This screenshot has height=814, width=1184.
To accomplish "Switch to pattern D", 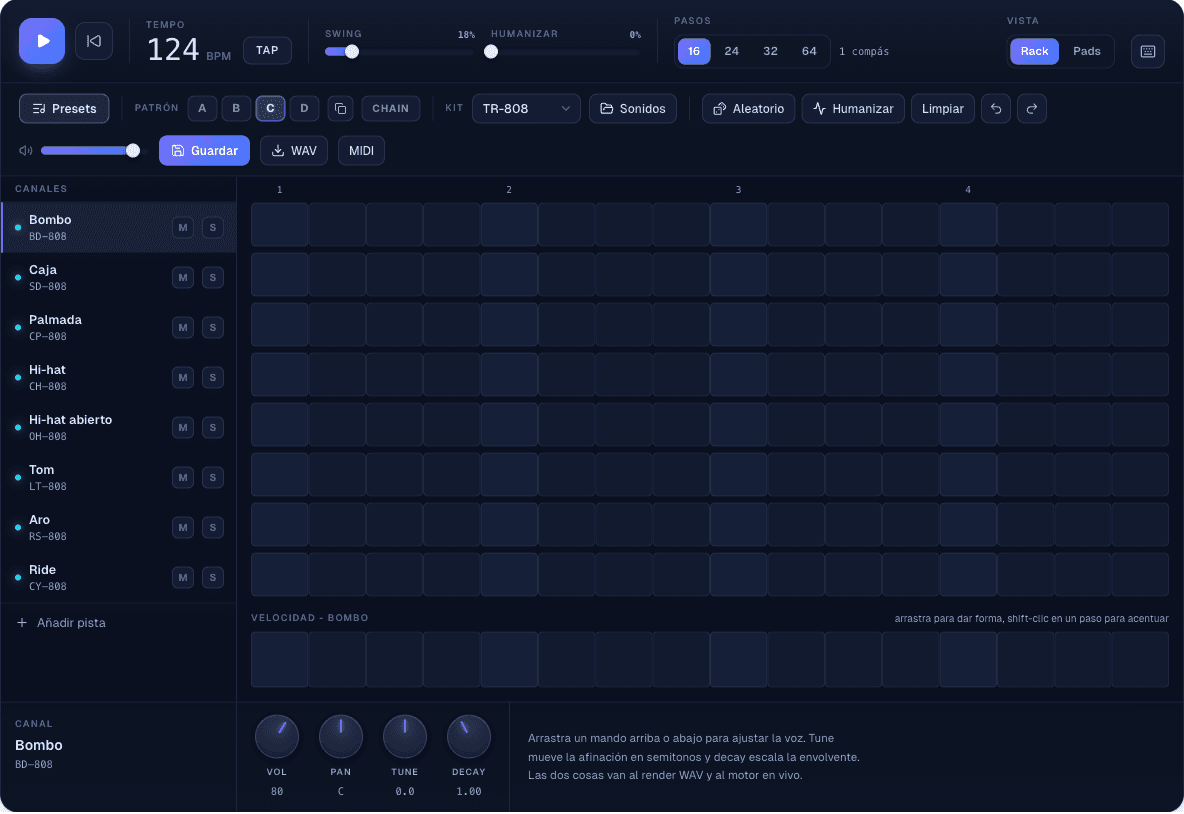I will click(304, 109).
